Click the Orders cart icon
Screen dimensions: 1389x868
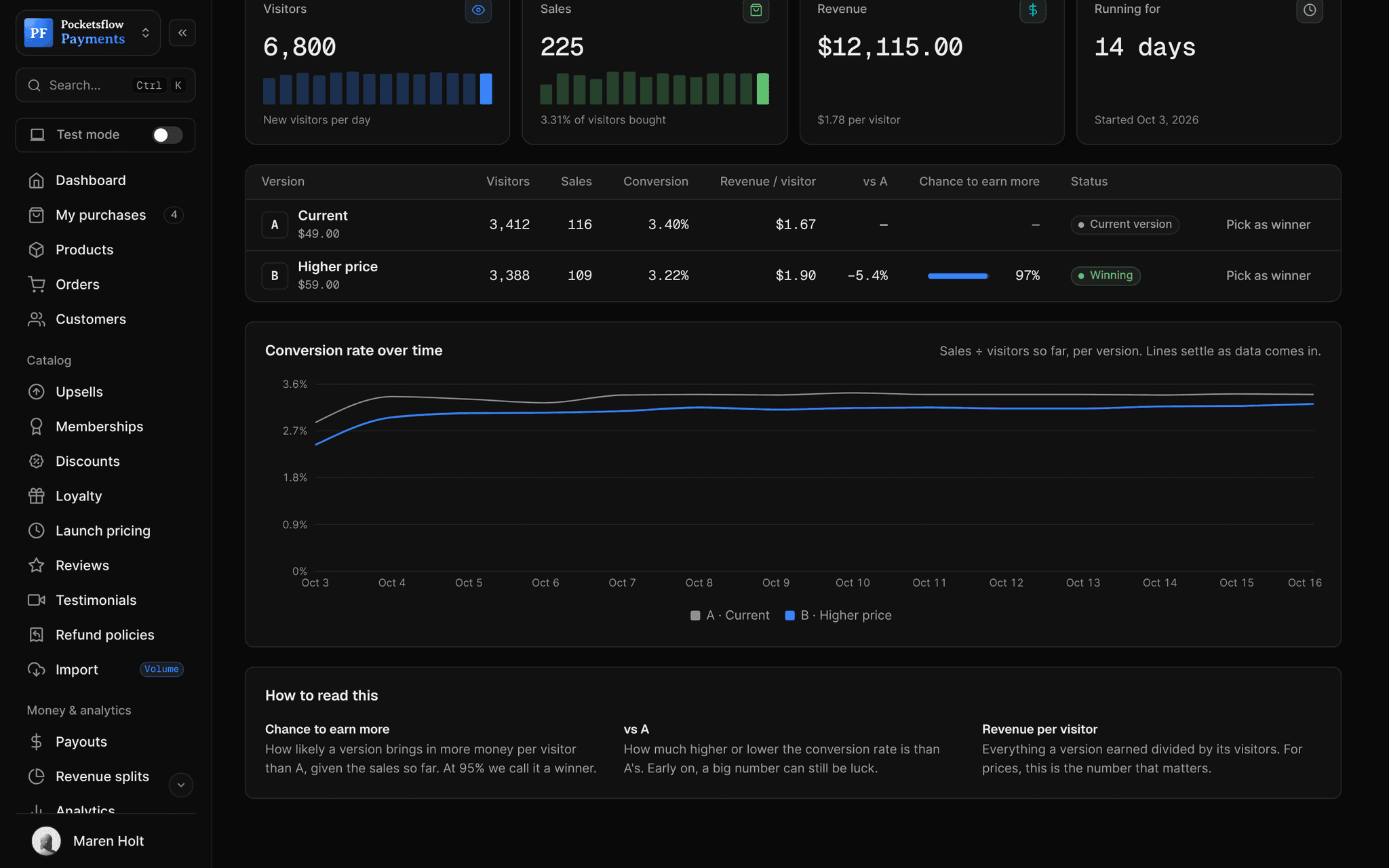[37, 284]
